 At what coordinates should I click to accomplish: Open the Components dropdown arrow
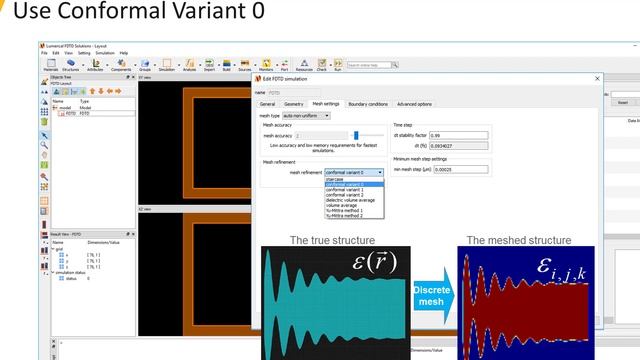point(135,65)
